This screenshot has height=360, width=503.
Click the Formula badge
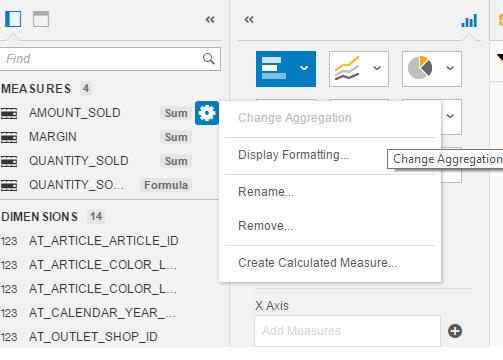(166, 185)
